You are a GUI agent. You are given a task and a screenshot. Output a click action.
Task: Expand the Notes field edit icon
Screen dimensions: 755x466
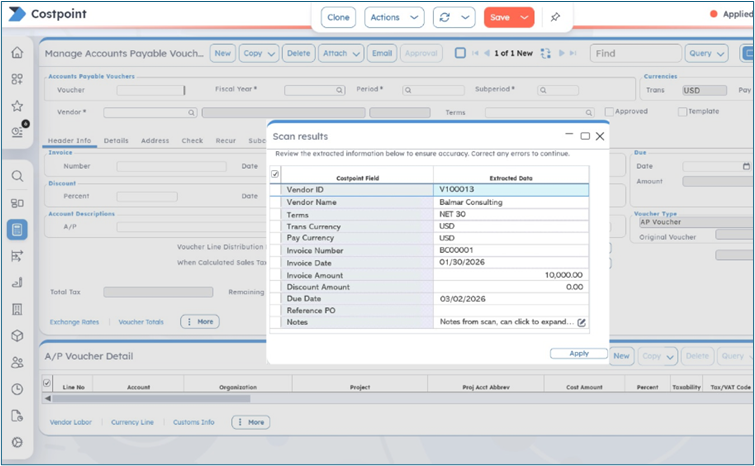pyautogui.click(x=581, y=322)
